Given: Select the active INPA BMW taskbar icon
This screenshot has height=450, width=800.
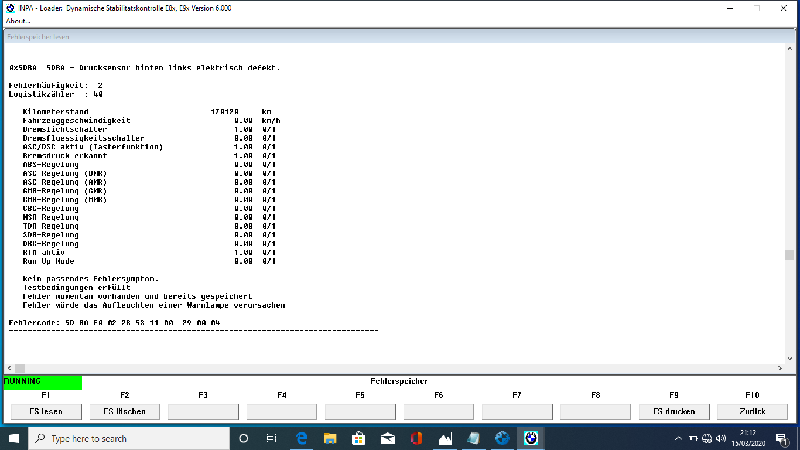Looking at the screenshot, I should click(x=531, y=438).
